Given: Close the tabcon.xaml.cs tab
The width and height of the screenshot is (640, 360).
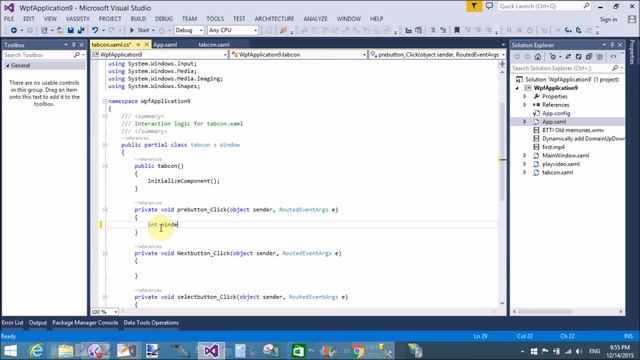Looking at the screenshot, I should coord(147,44).
